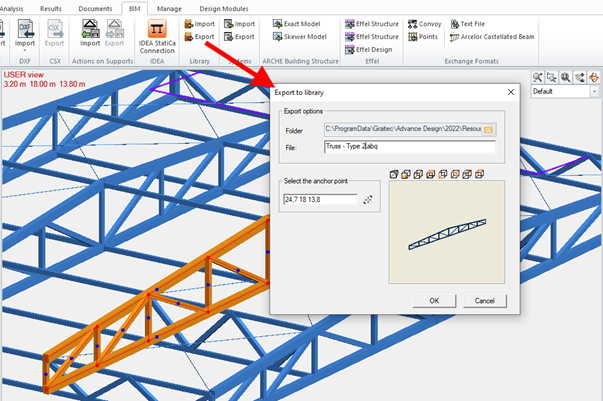603x401 pixels.
Task: Click the anchor point coordinates field
Action: pyautogui.click(x=319, y=199)
